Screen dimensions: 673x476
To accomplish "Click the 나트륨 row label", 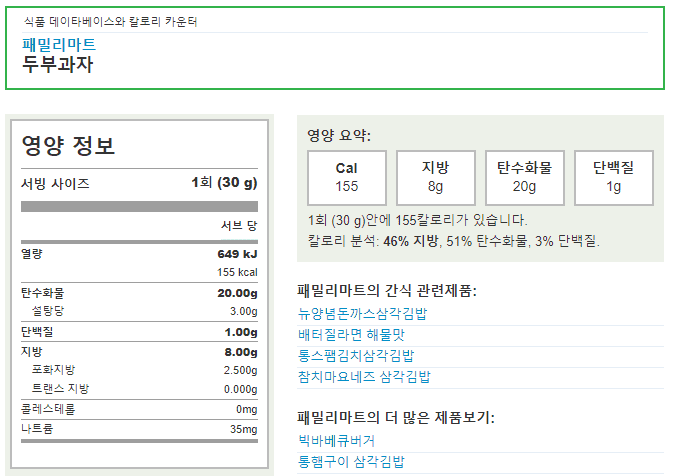I will click(x=37, y=428).
